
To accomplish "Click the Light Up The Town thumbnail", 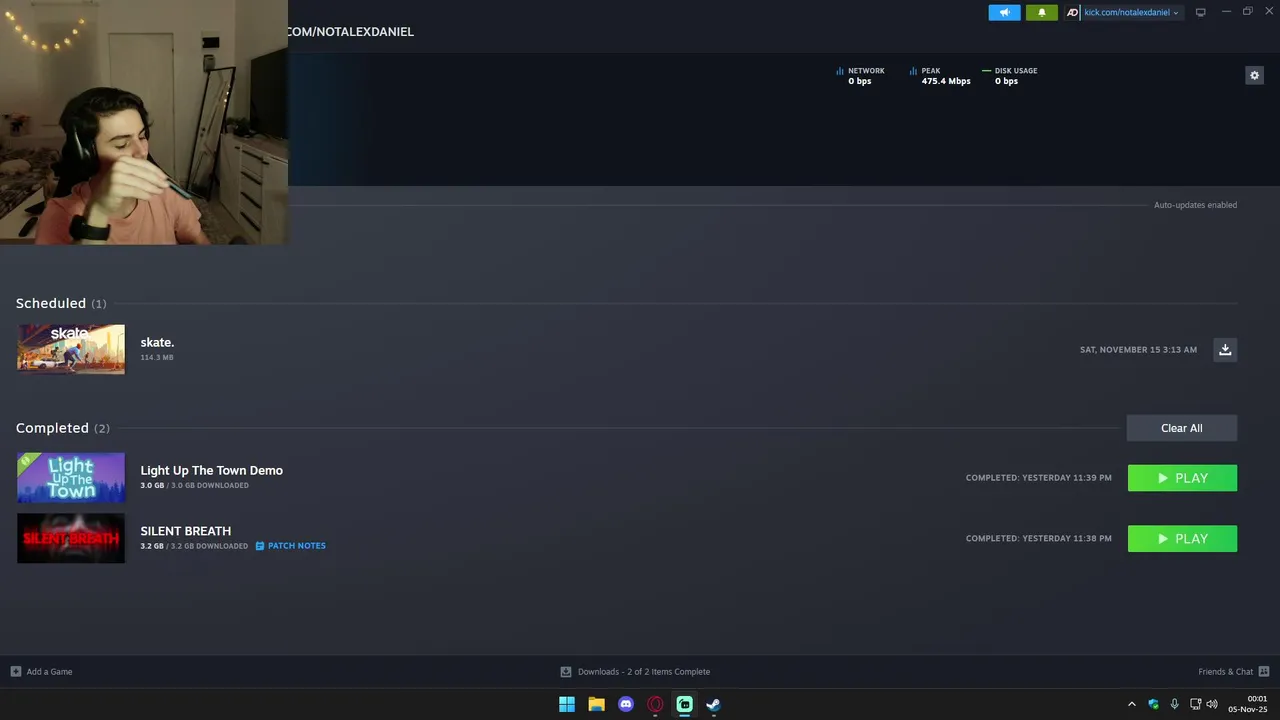I will 71,478.
